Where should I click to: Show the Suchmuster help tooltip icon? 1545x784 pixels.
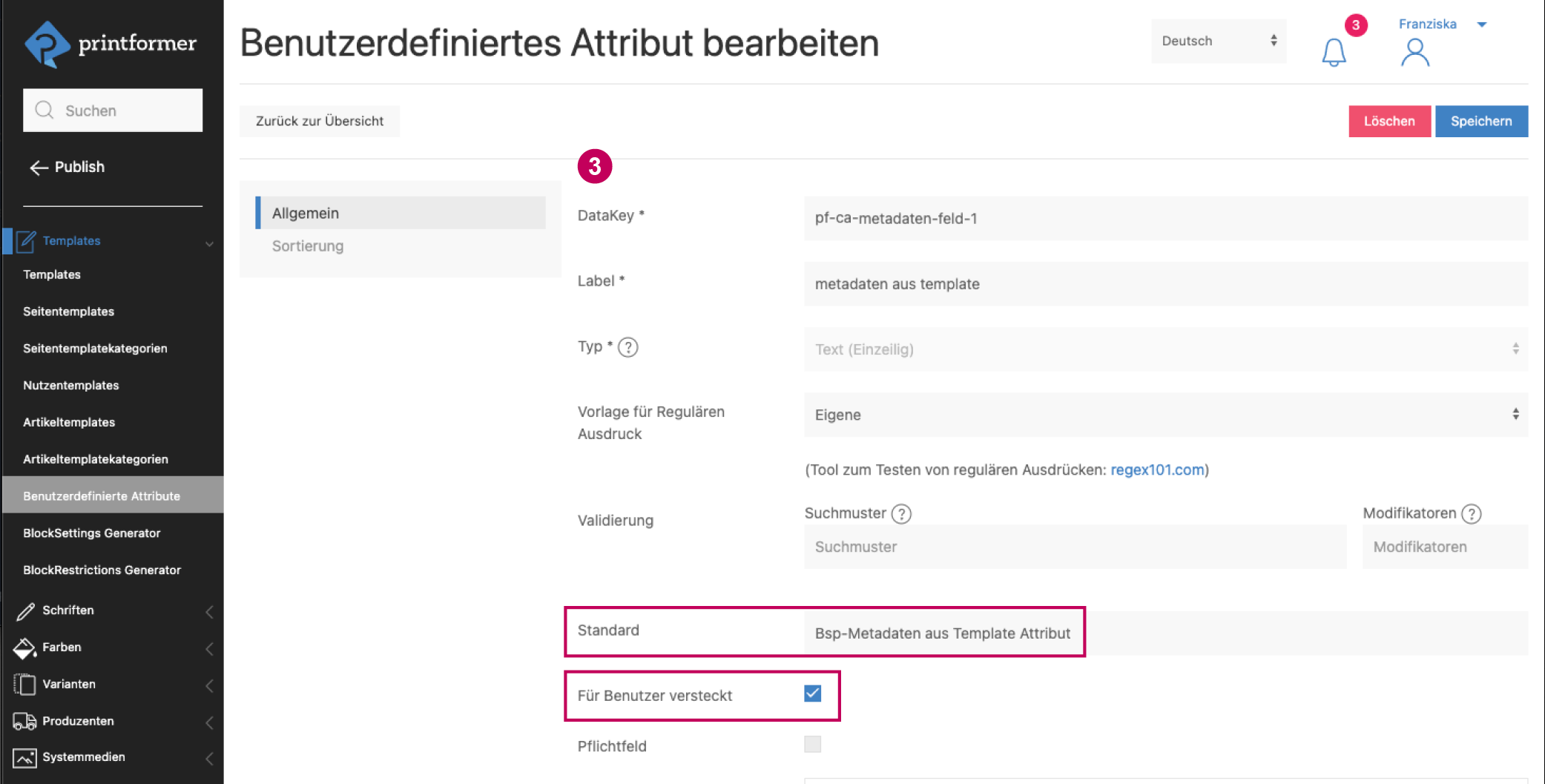click(901, 513)
